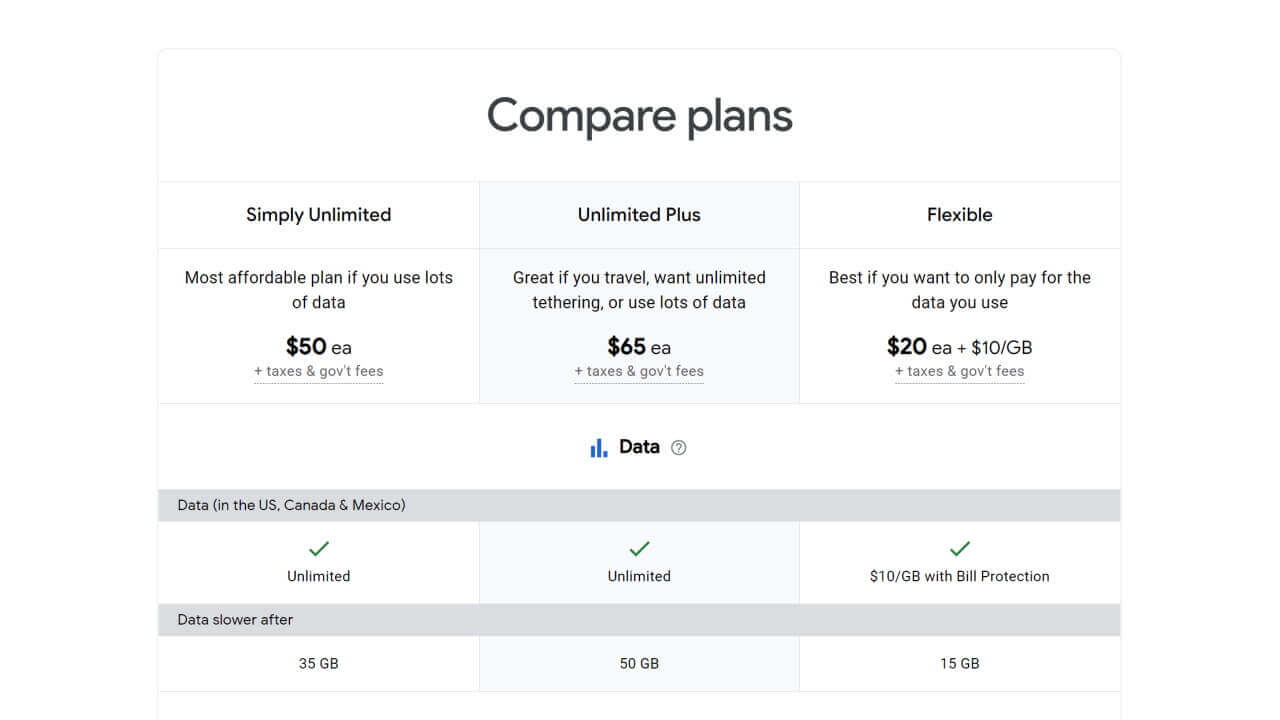The image size is (1280, 720).
Task: Click "$10/GB with Bill Protection" text
Action: click(x=960, y=576)
